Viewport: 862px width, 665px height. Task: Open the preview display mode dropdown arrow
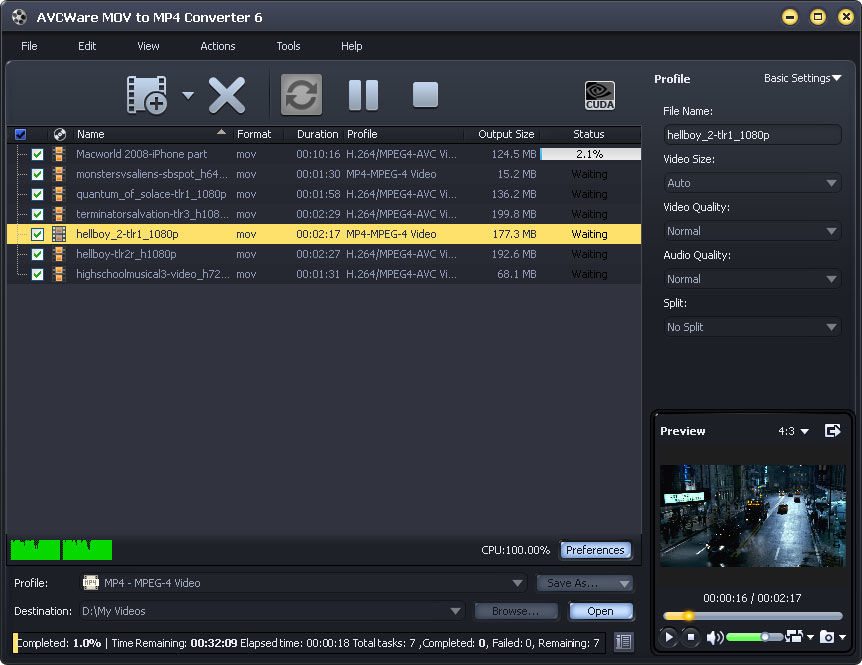tap(810, 638)
